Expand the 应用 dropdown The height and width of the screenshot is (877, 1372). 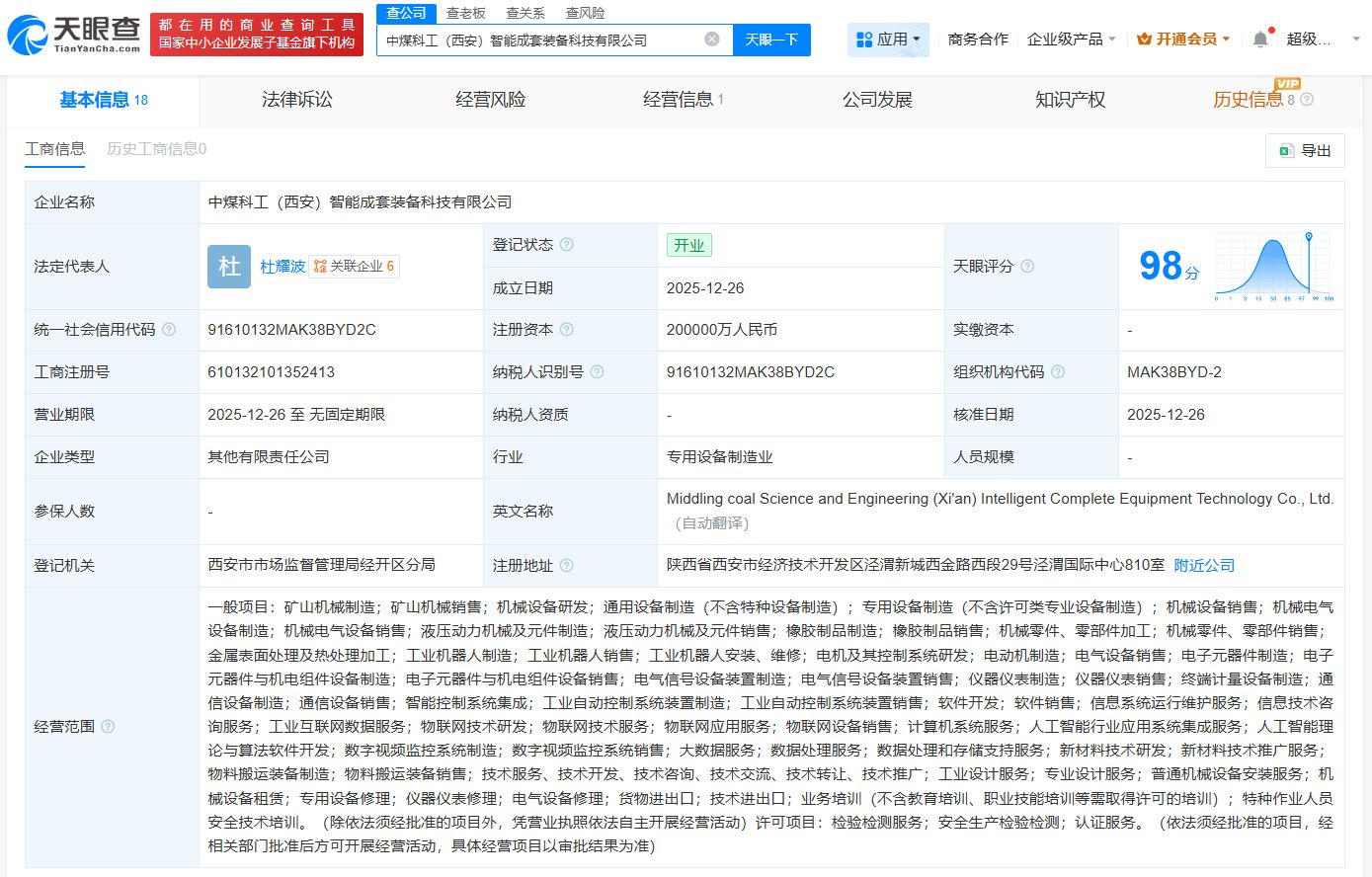point(888,40)
